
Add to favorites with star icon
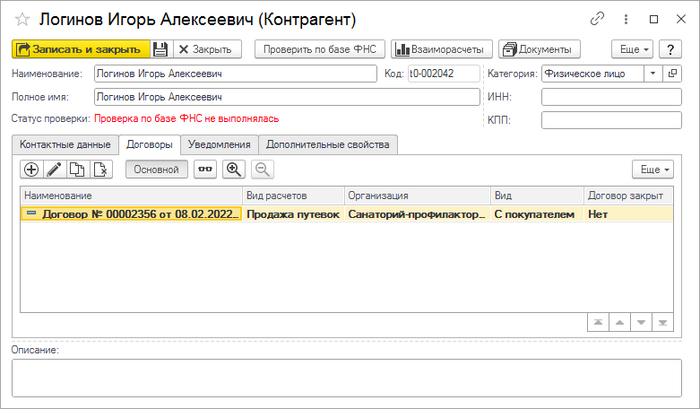coord(22,19)
